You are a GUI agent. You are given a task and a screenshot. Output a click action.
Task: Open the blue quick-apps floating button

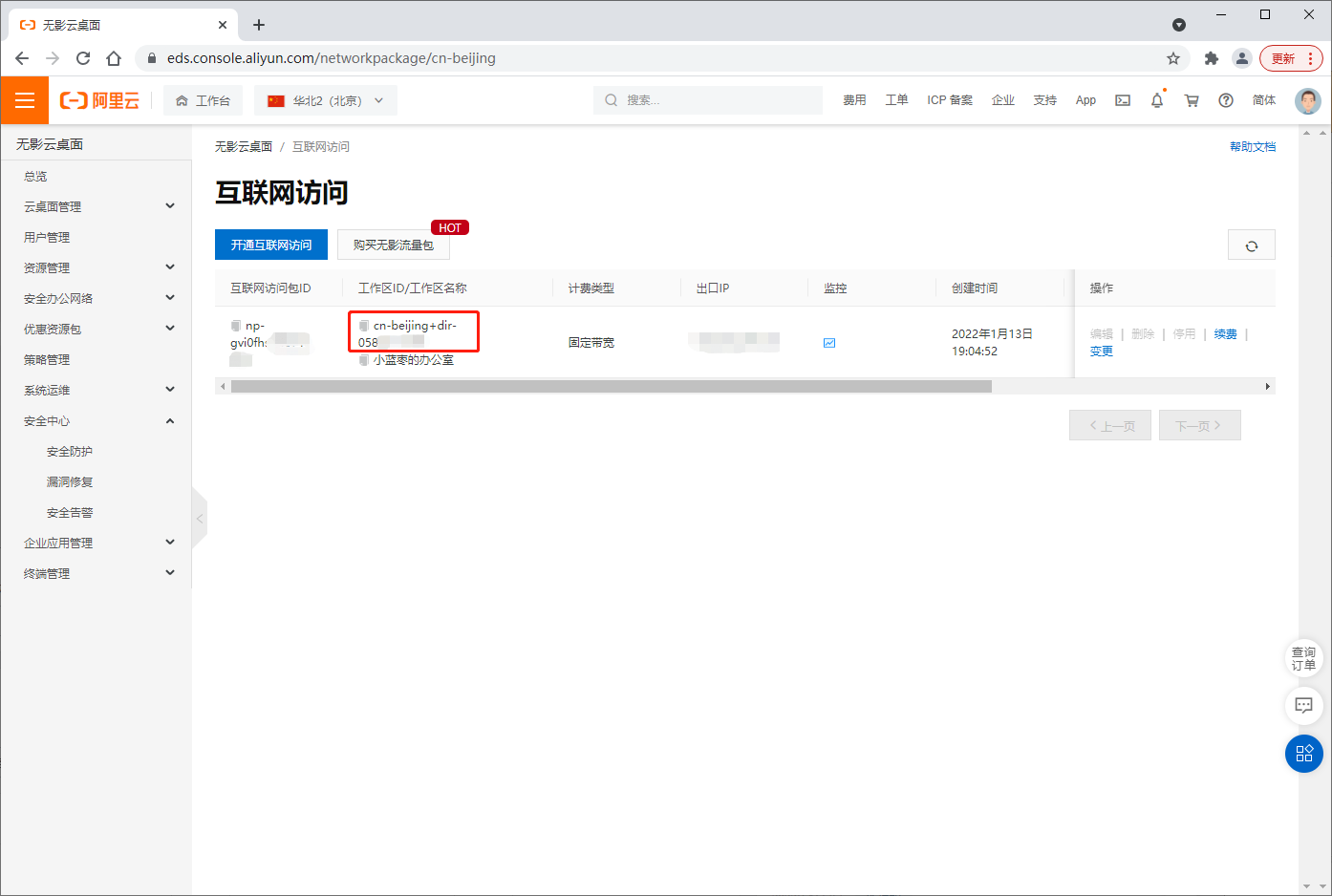(x=1303, y=754)
